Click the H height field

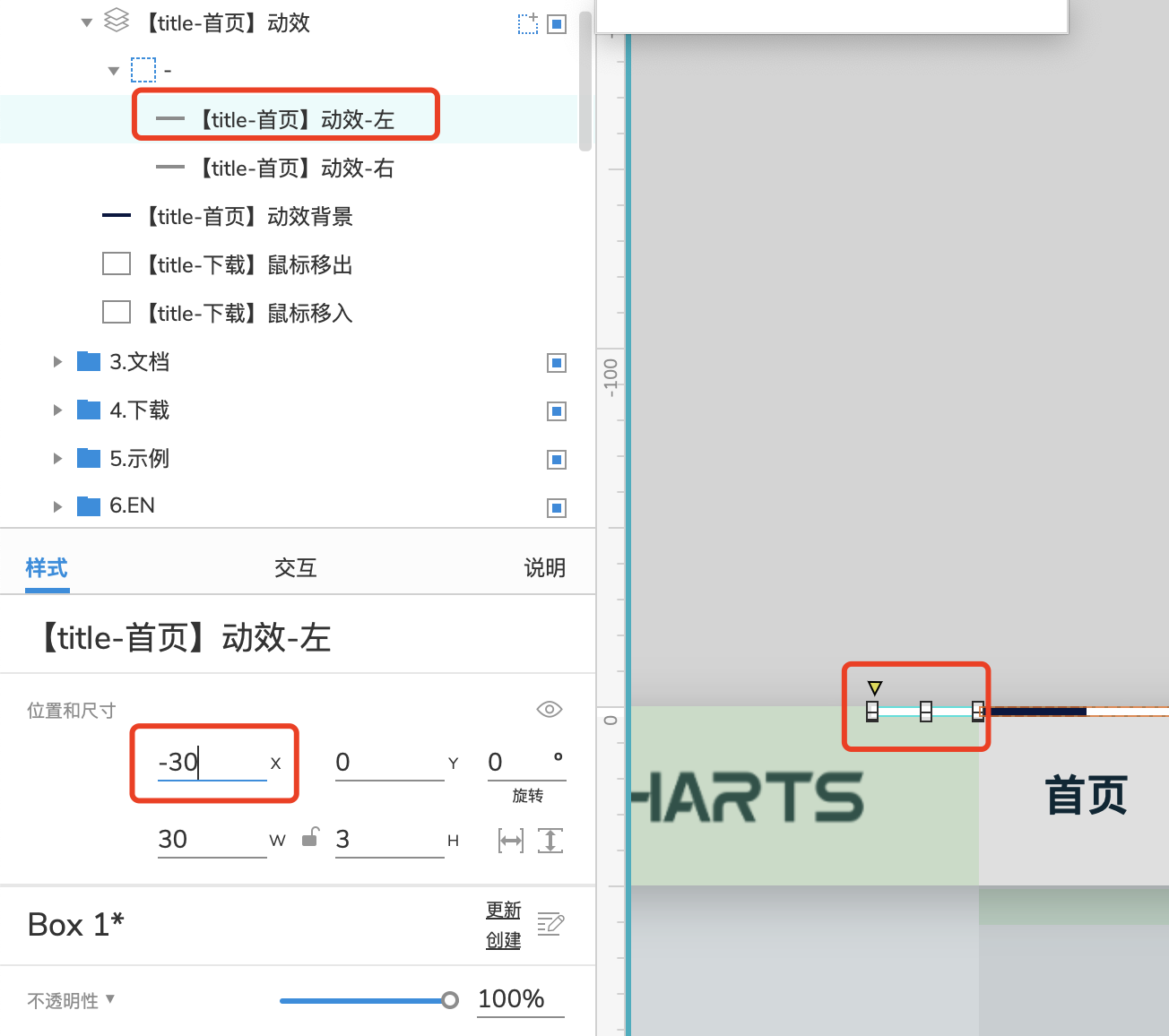[389, 840]
